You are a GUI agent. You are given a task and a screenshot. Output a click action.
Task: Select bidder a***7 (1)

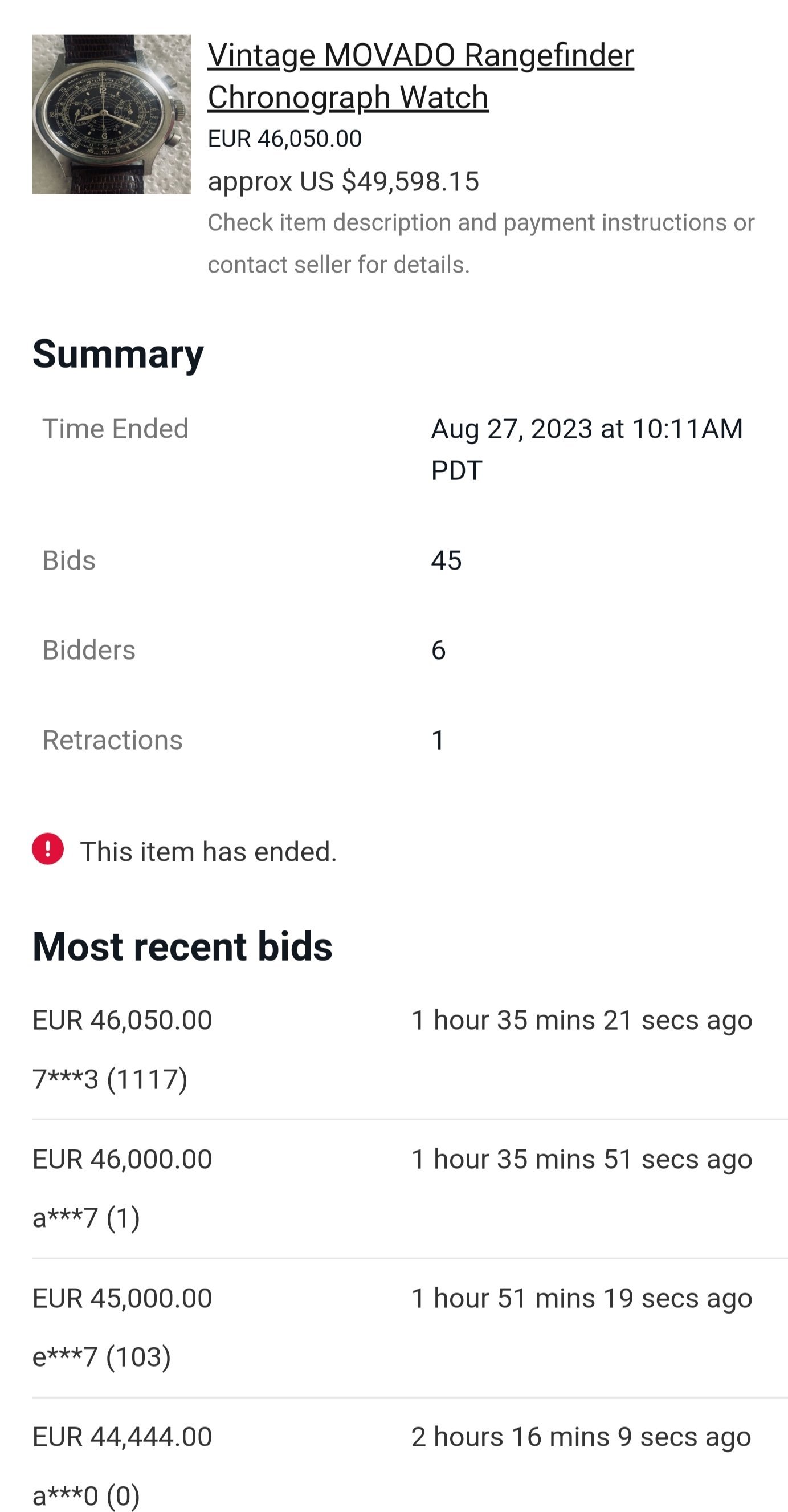(x=86, y=1218)
